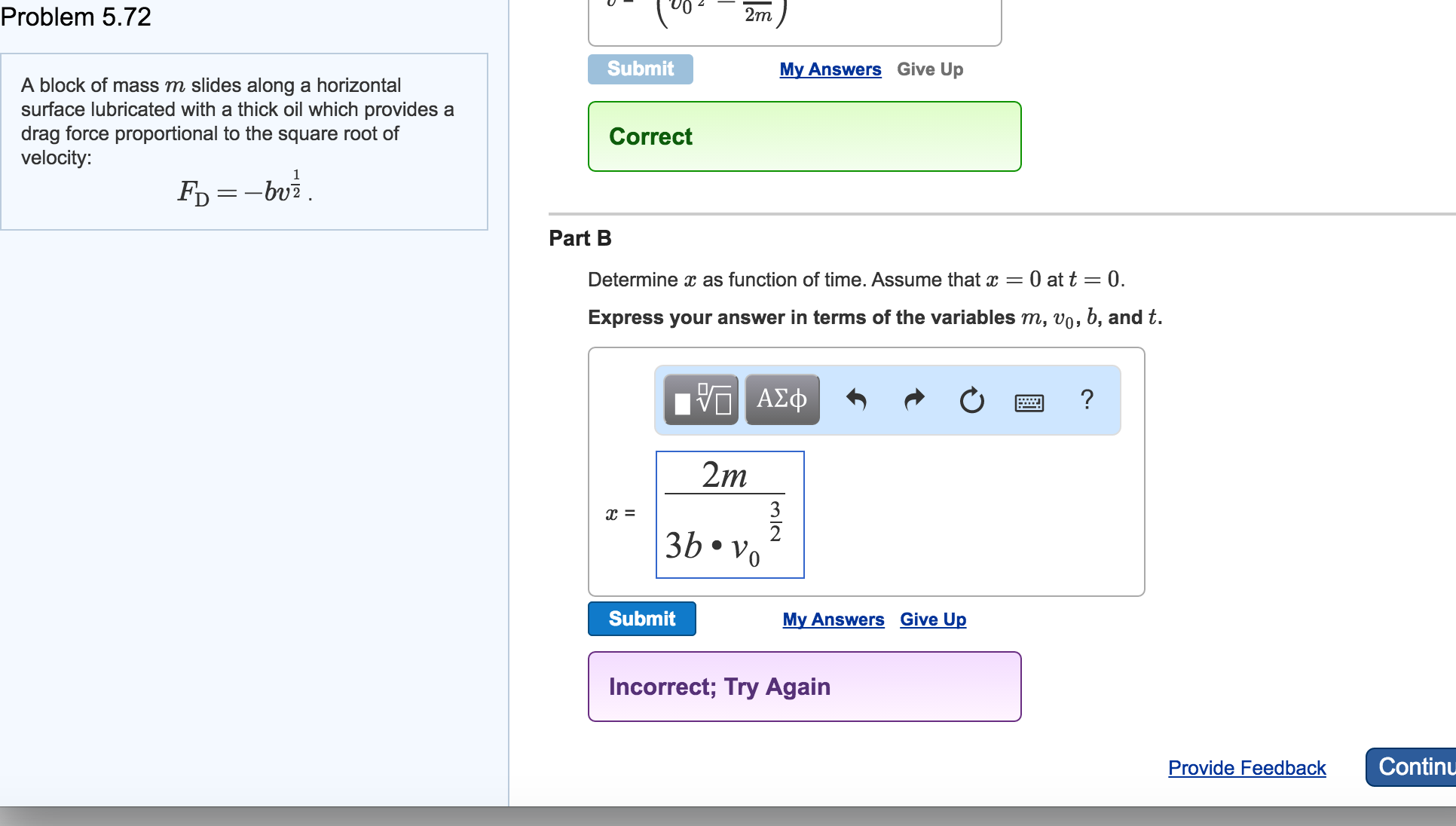Select the square root template icon
The height and width of the screenshot is (826, 1456).
713,398
